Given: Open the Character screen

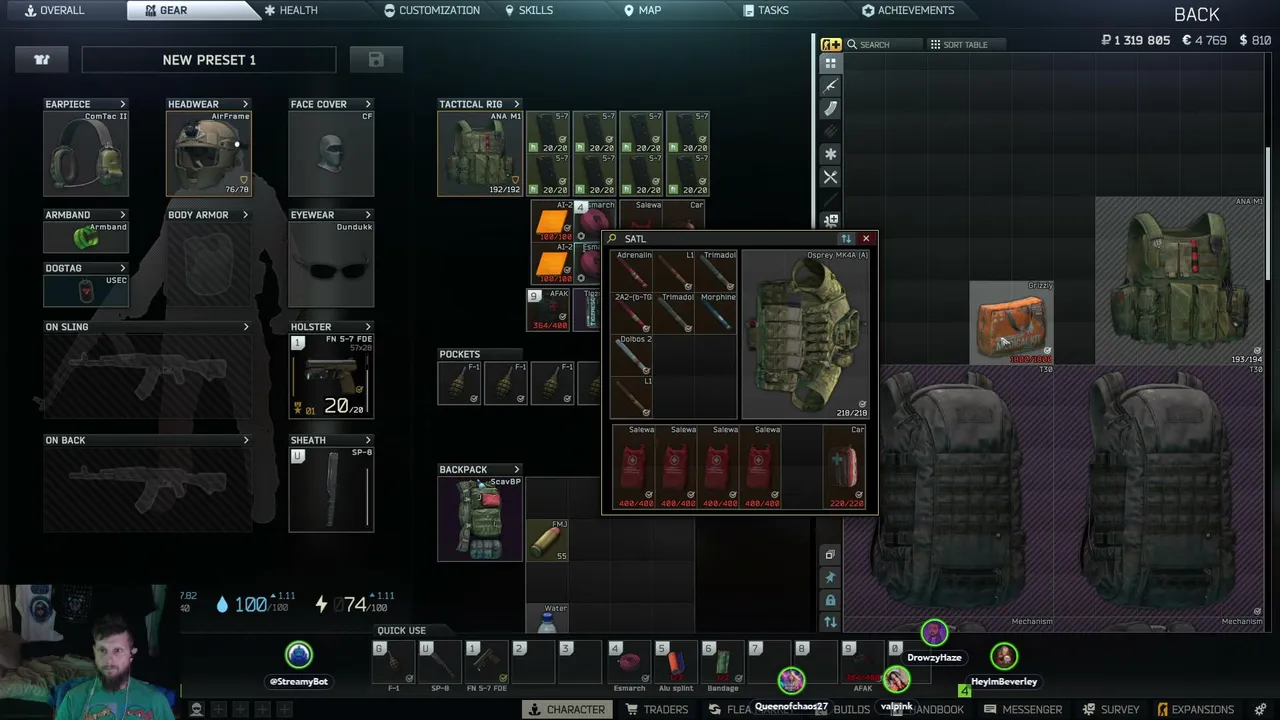Looking at the screenshot, I should (567, 709).
